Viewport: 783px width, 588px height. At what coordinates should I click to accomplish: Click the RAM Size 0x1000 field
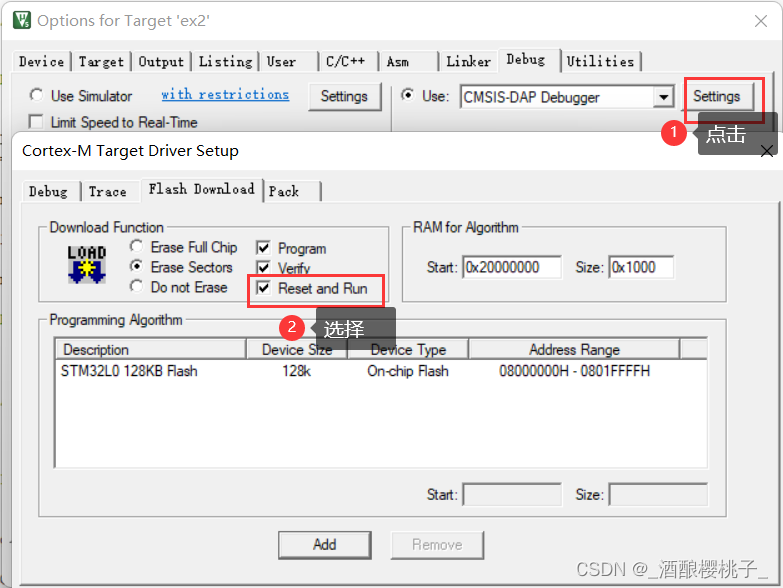(641, 267)
